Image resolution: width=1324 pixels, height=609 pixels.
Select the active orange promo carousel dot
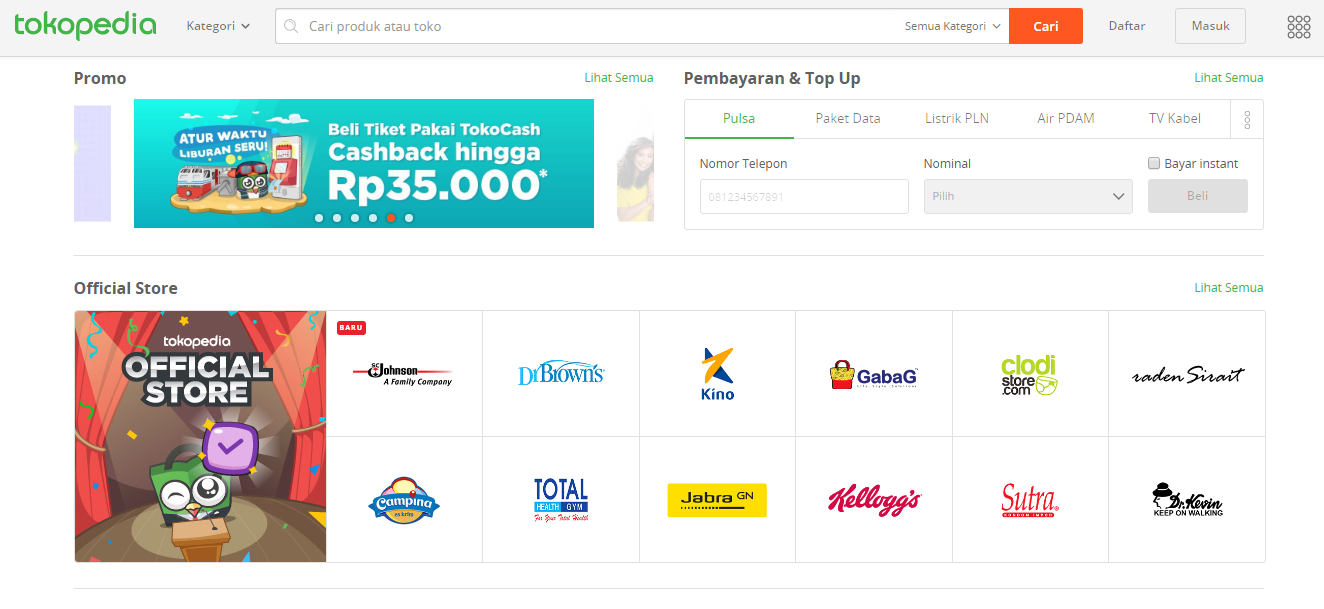coord(391,217)
